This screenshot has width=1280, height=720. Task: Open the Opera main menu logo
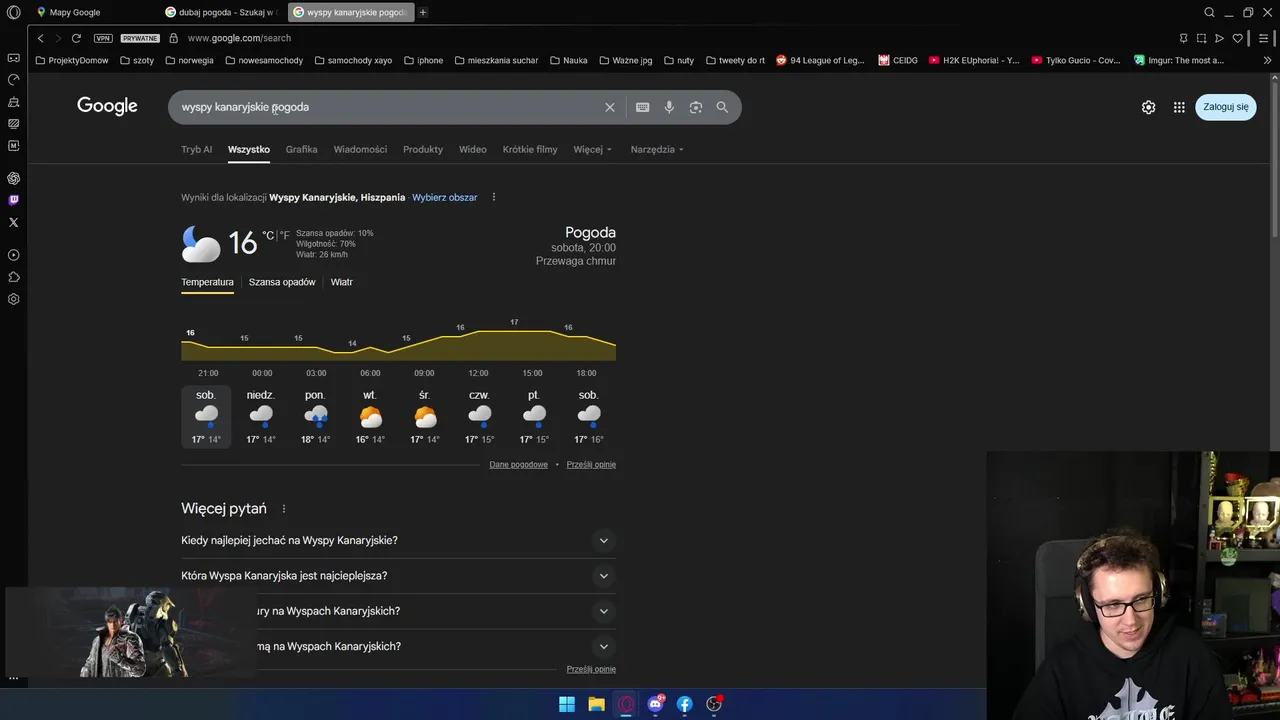pyautogui.click(x=13, y=13)
